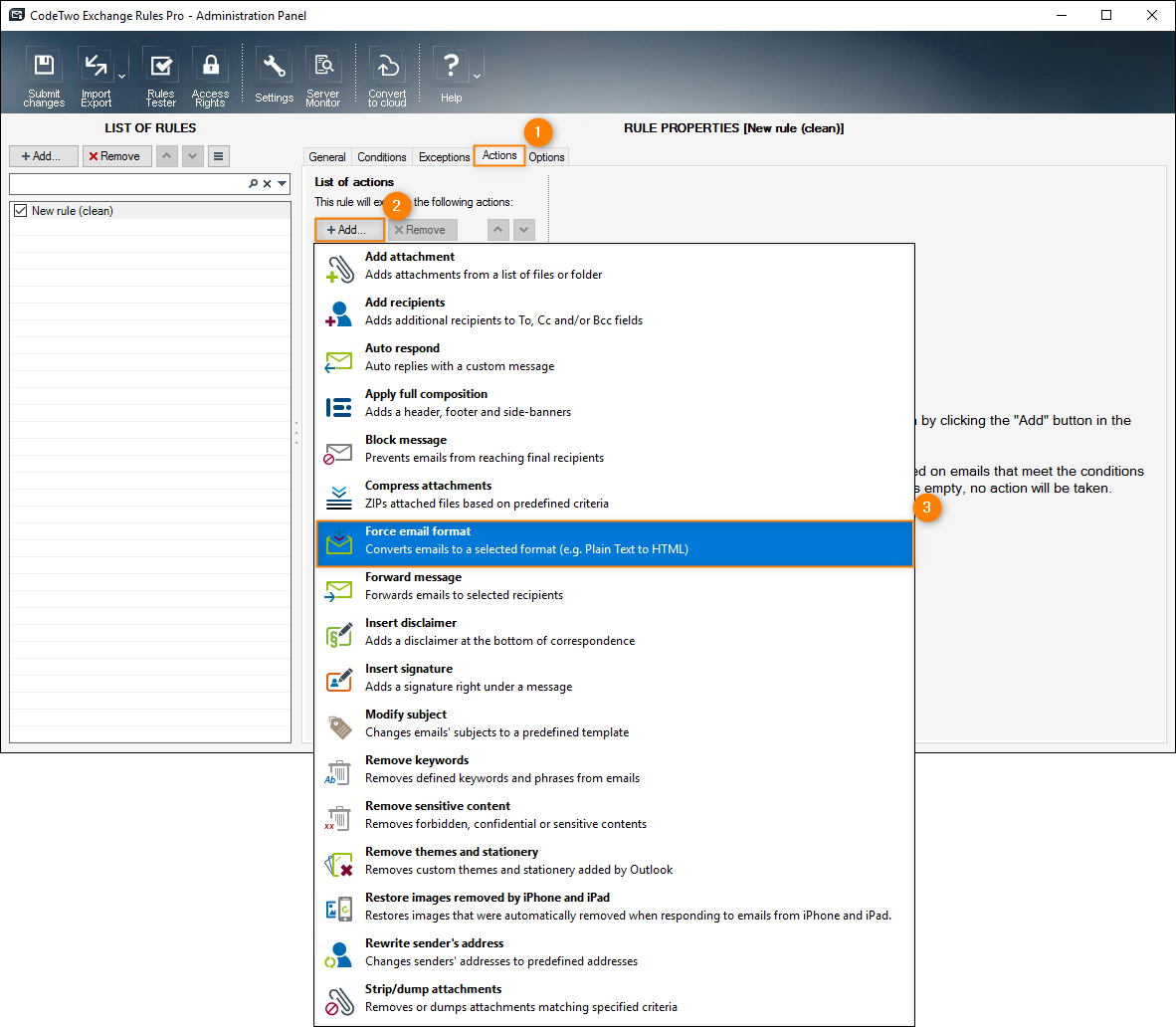Move rule up in rules list
Viewport: 1176px width, 1027px height.
click(x=166, y=156)
